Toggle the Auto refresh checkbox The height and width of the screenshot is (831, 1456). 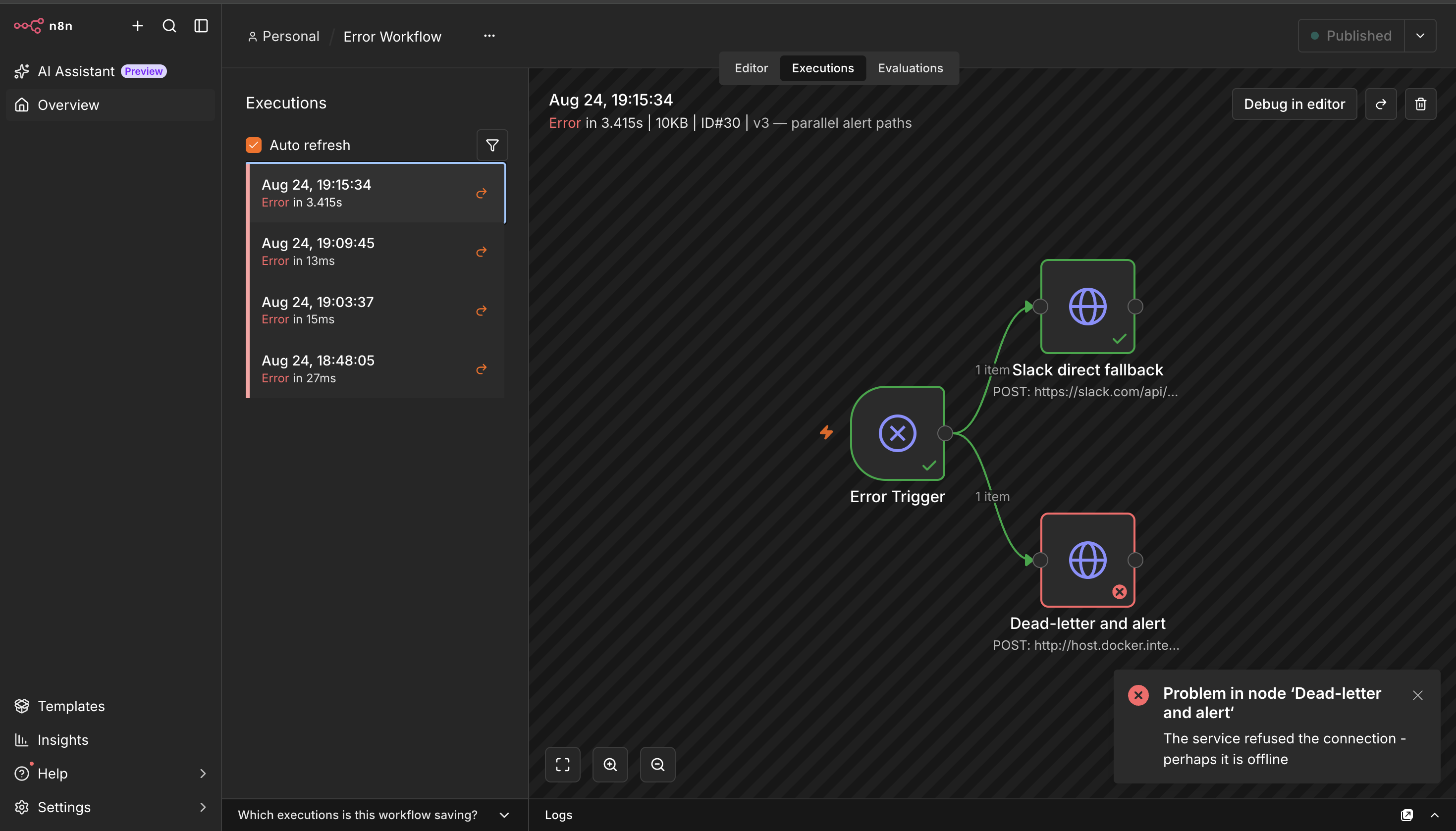coord(254,145)
